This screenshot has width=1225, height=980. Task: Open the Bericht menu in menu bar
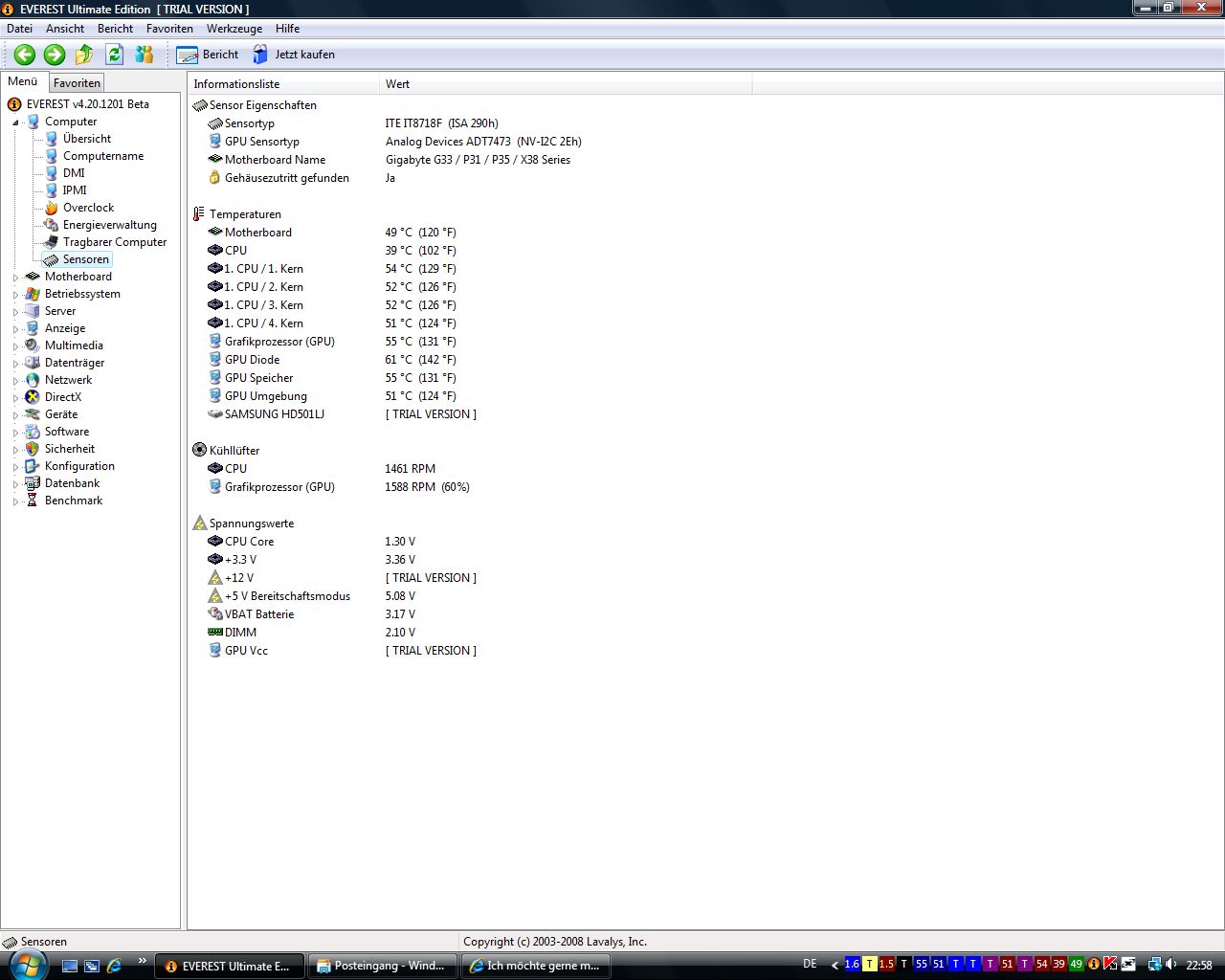(116, 29)
